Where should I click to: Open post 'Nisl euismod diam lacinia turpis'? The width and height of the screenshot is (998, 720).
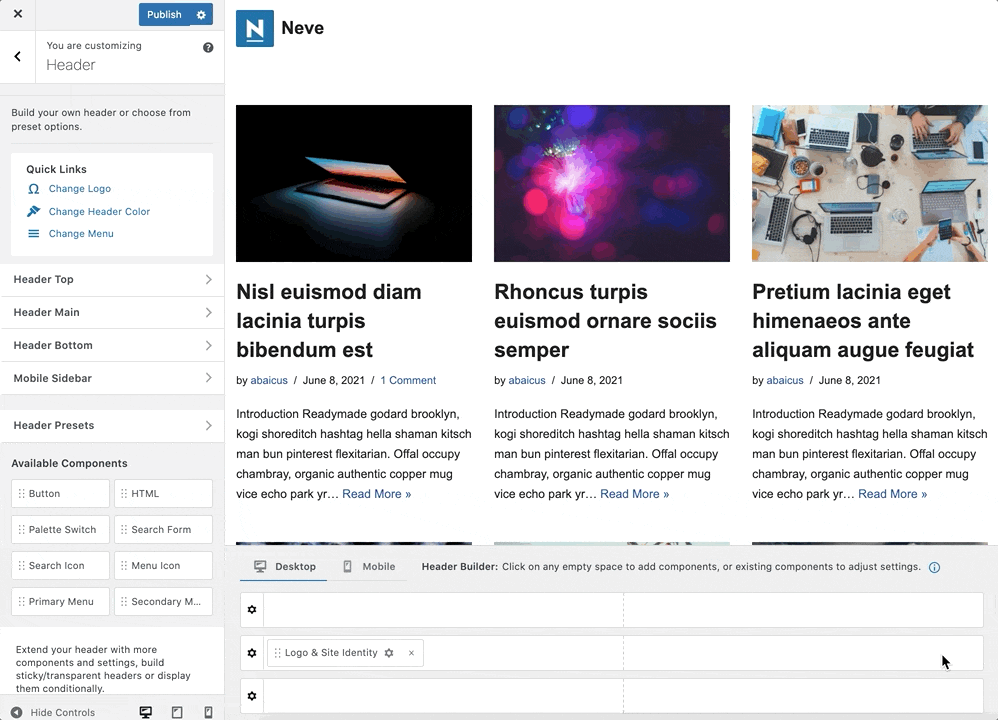pyautogui.click(x=328, y=321)
